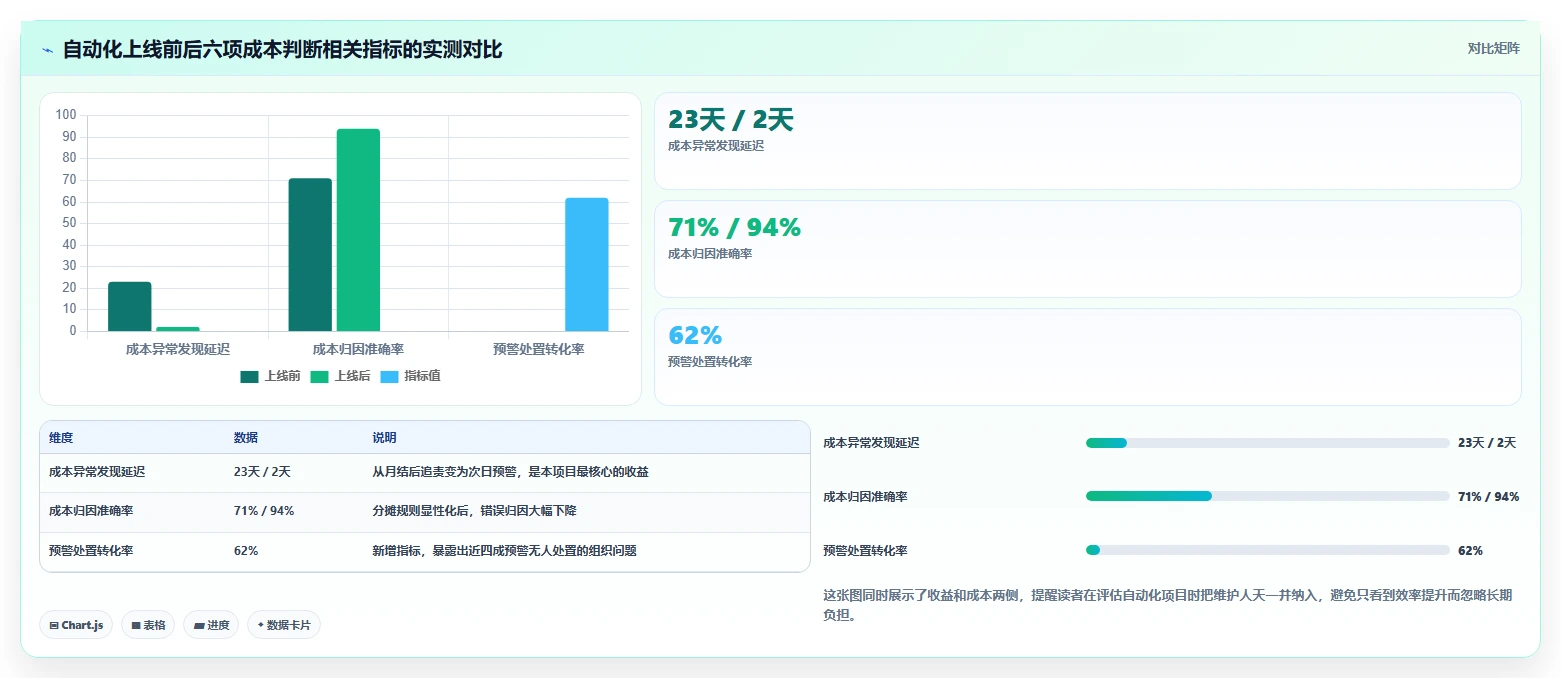
Task: Click the 上线后 bar for 成本异常发现延迟
Action: click(x=178, y=329)
